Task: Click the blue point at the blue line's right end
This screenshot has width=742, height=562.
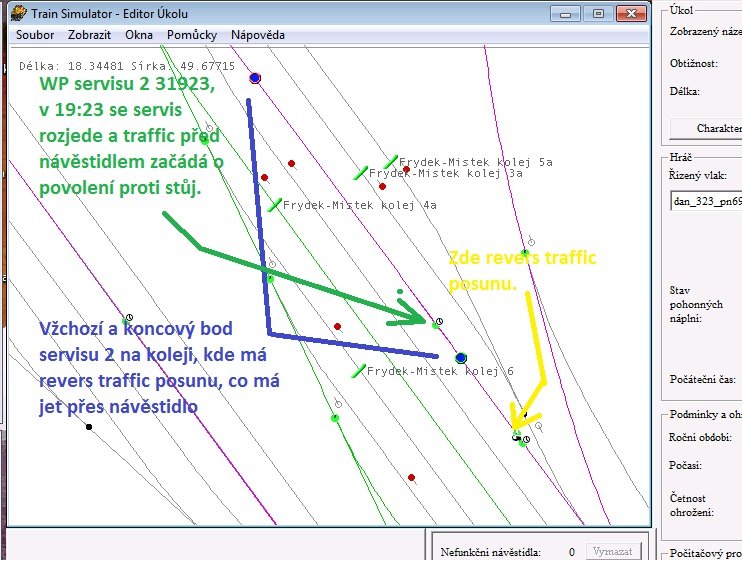Action: tap(460, 357)
